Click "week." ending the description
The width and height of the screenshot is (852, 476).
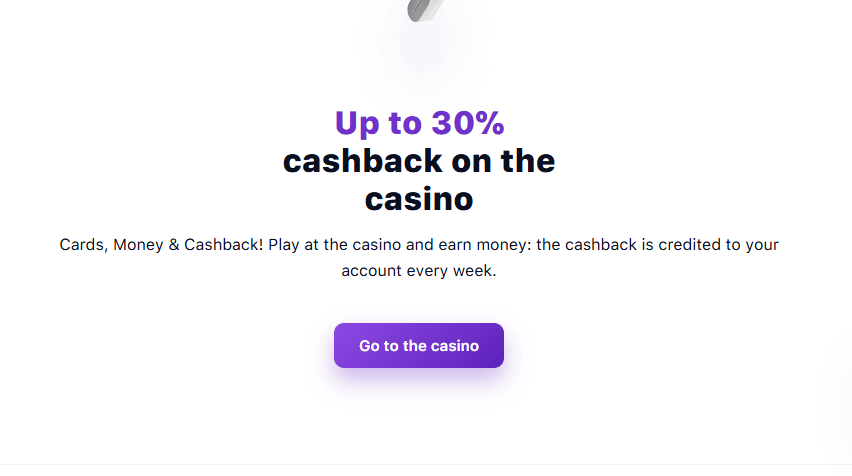click(x=475, y=271)
